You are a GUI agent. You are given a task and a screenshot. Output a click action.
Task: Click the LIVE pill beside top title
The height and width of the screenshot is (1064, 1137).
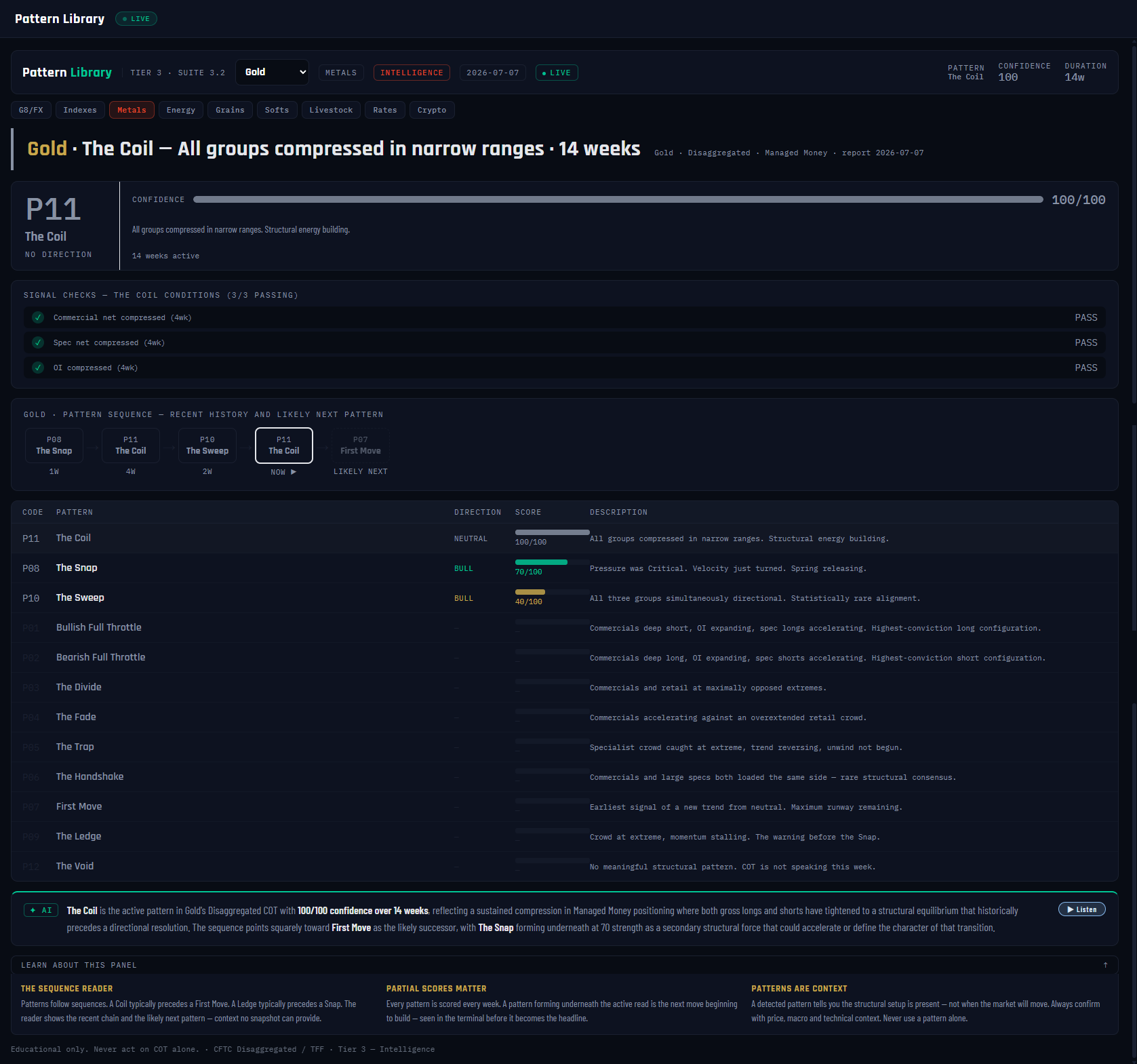point(136,19)
